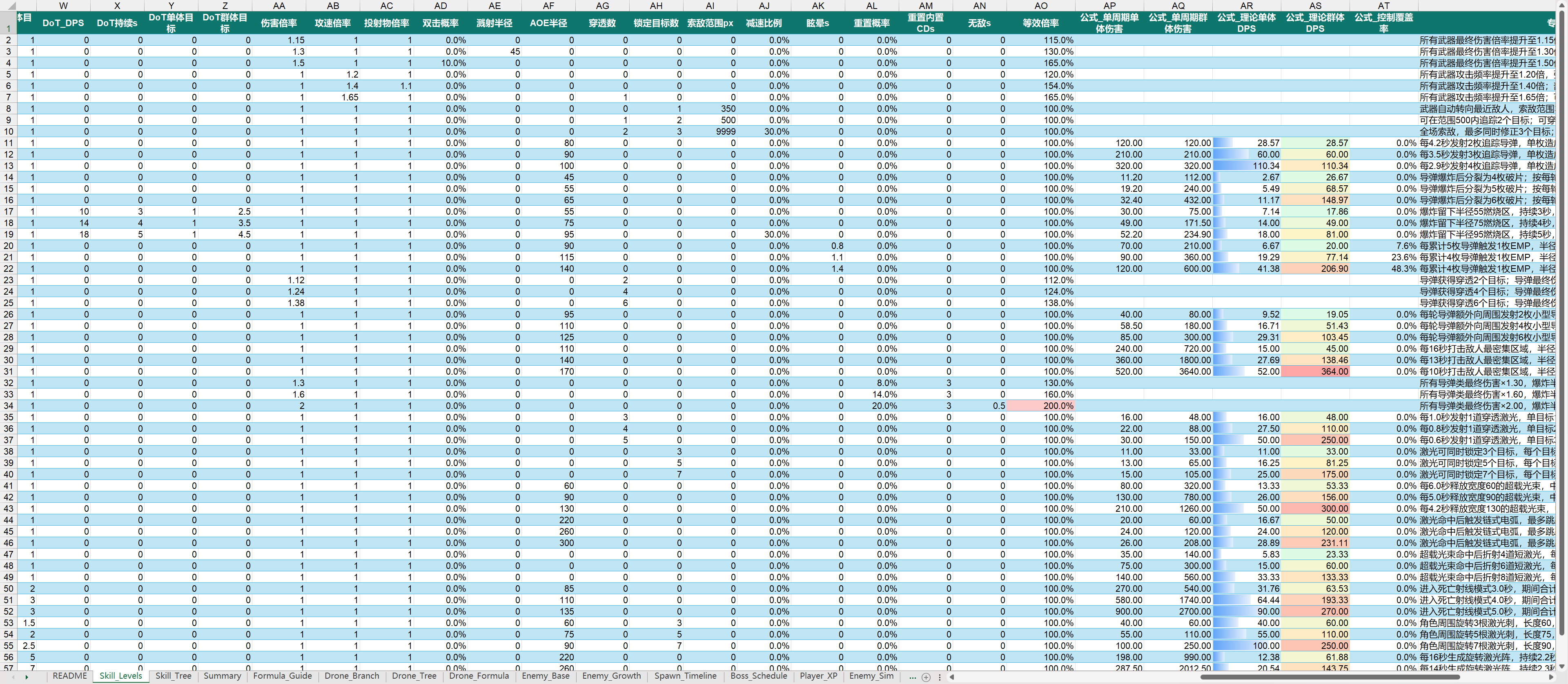Click the cell containing 9999
This screenshot has height=684, width=1568.
point(710,131)
